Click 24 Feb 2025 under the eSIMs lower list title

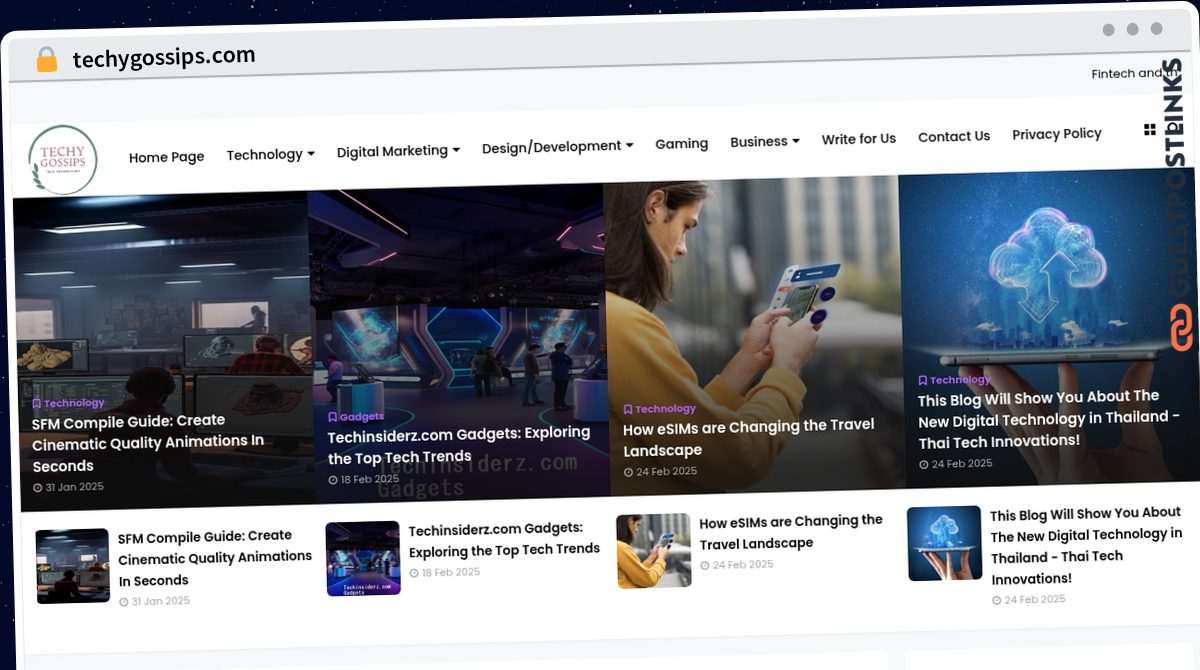point(743,565)
